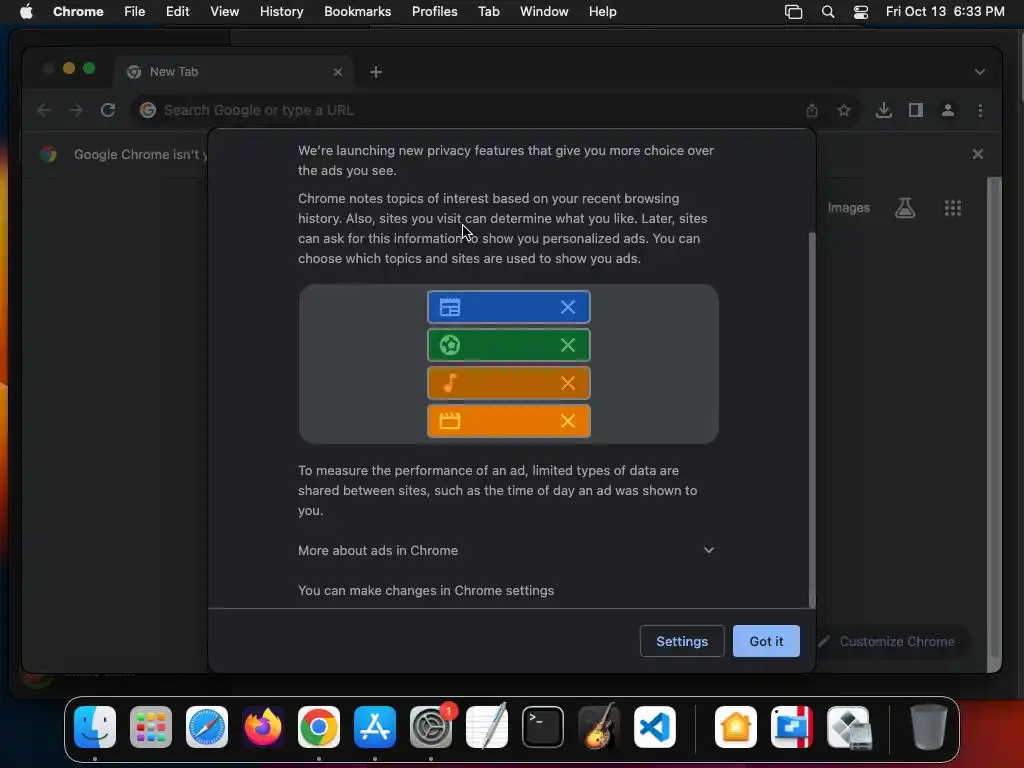Remove the green sports topic chip

pyautogui.click(x=568, y=345)
